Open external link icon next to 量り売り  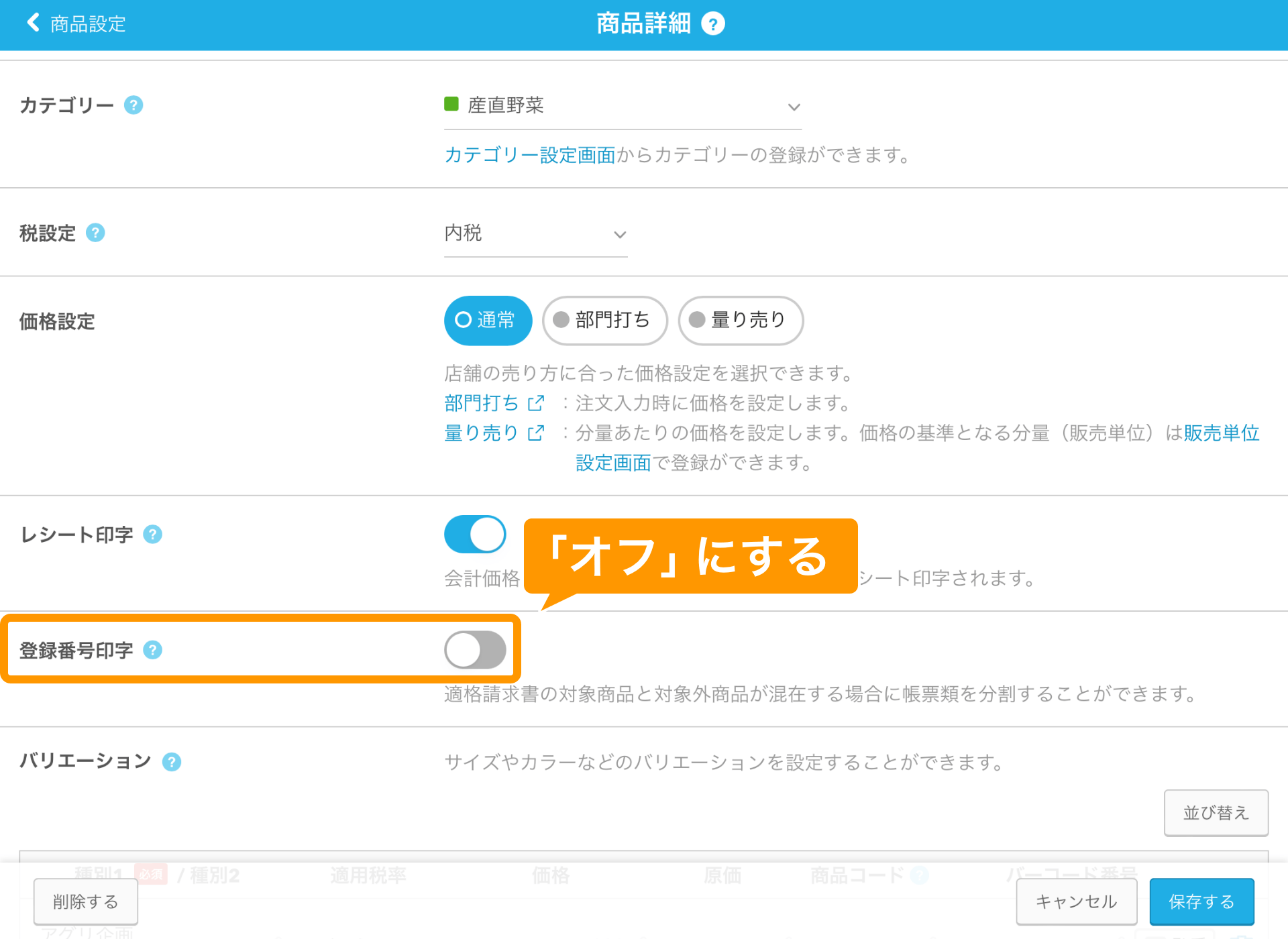coord(535,433)
